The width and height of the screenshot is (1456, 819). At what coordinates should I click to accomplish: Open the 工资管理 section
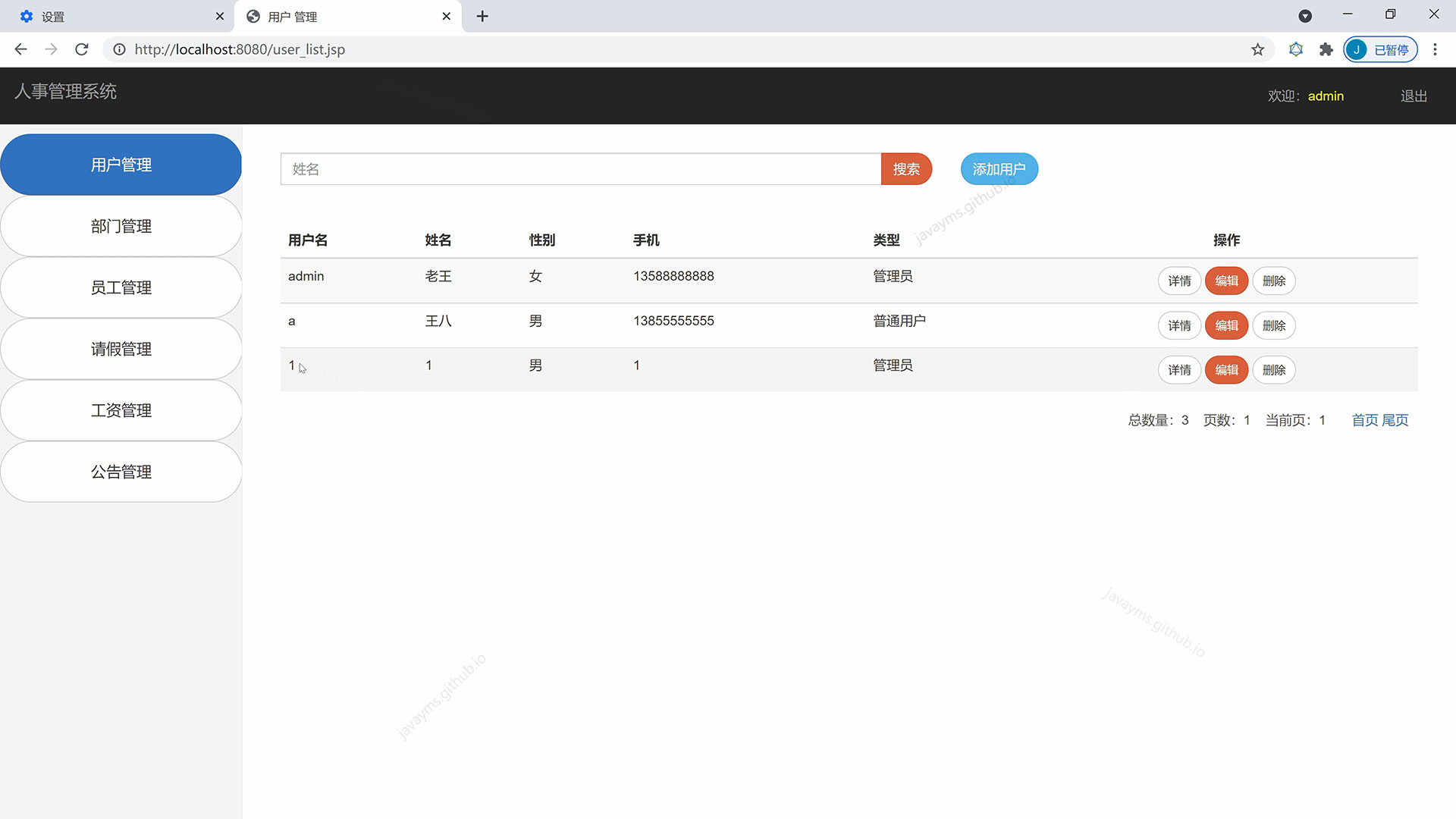pyautogui.click(x=121, y=410)
